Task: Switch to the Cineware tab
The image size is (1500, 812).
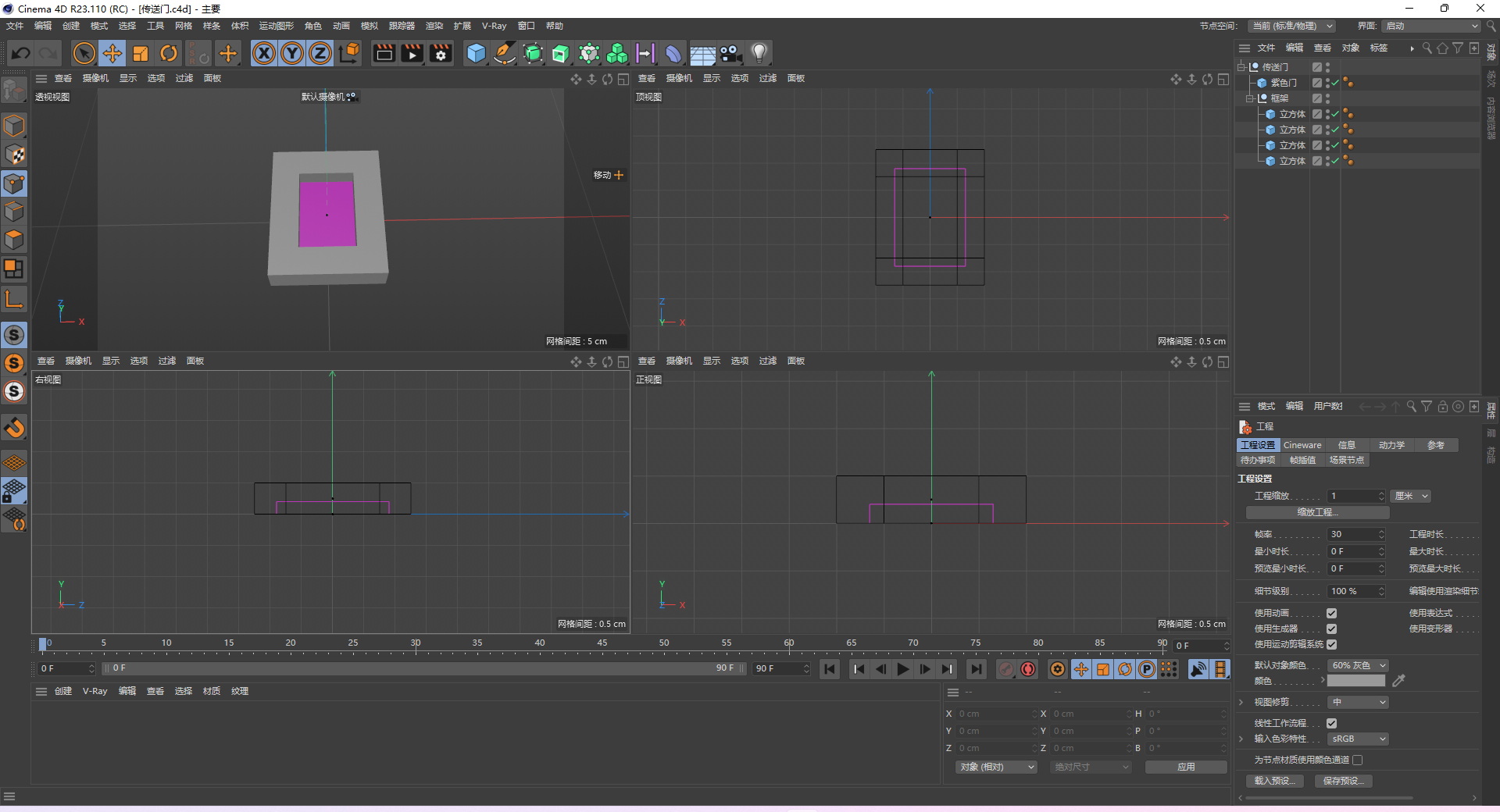Action: click(x=1302, y=445)
